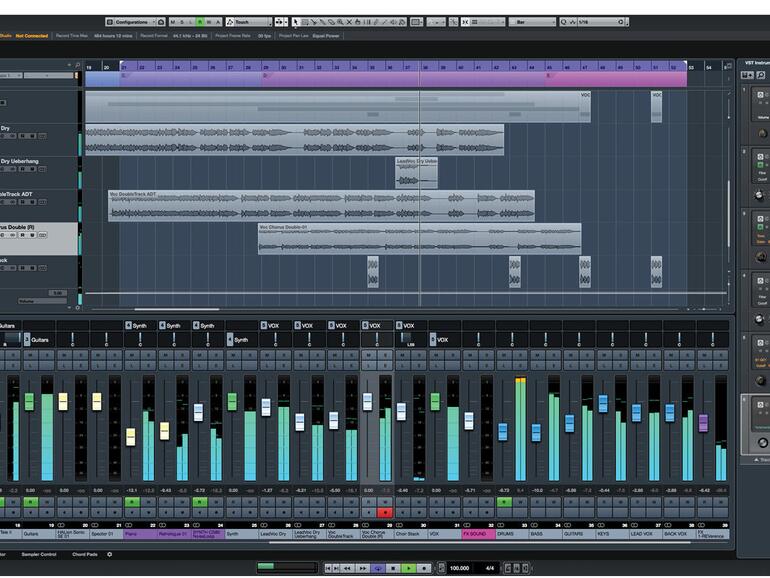Open the Synth routing on Synth channel
This screenshot has width=770, height=578.
click(x=242, y=339)
